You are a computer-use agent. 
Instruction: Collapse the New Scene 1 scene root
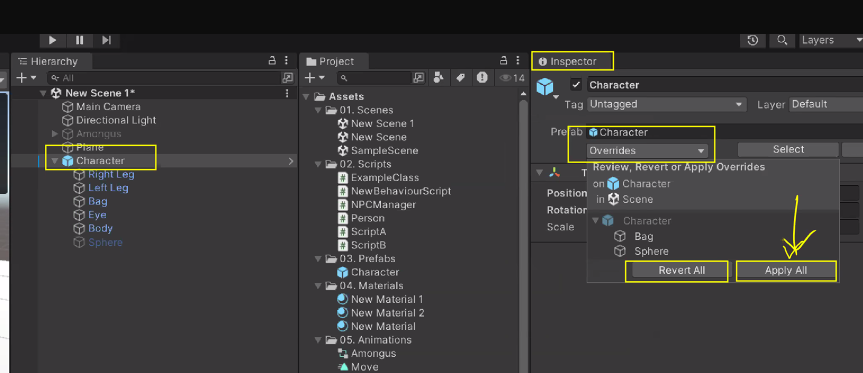(x=43, y=94)
